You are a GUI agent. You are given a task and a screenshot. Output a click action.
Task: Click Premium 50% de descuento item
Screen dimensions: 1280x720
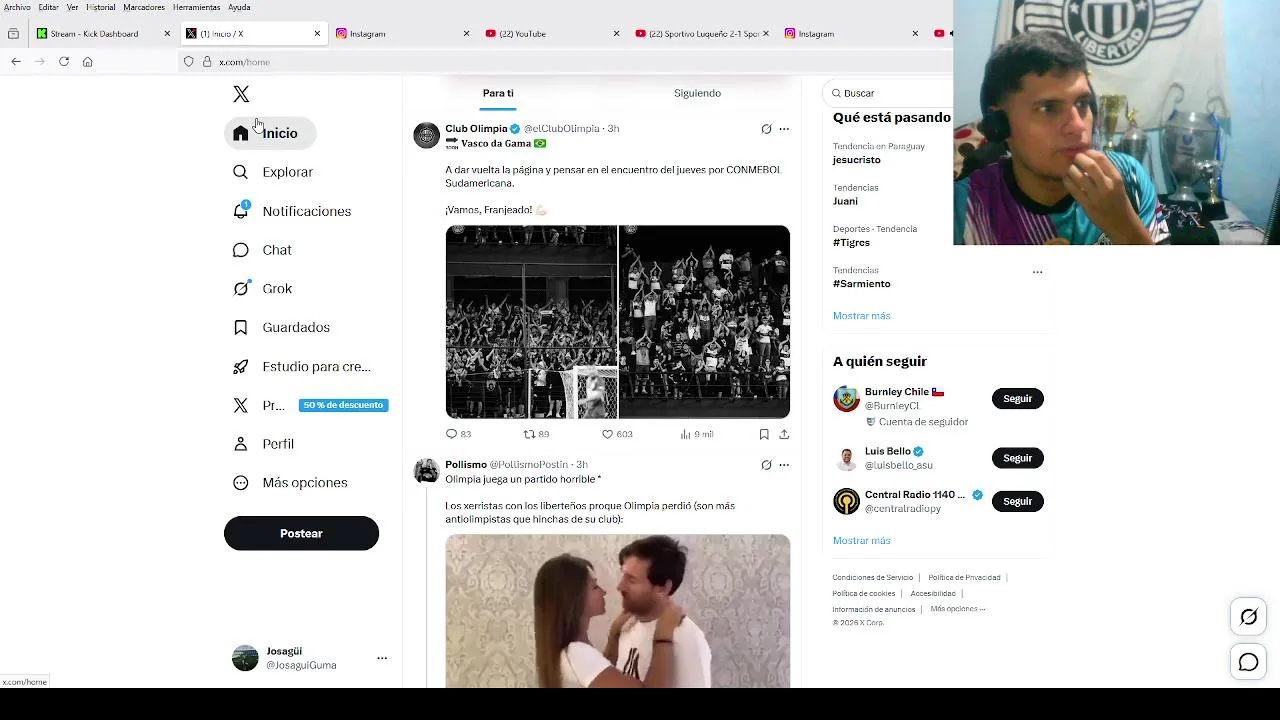click(x=310, y=405)
